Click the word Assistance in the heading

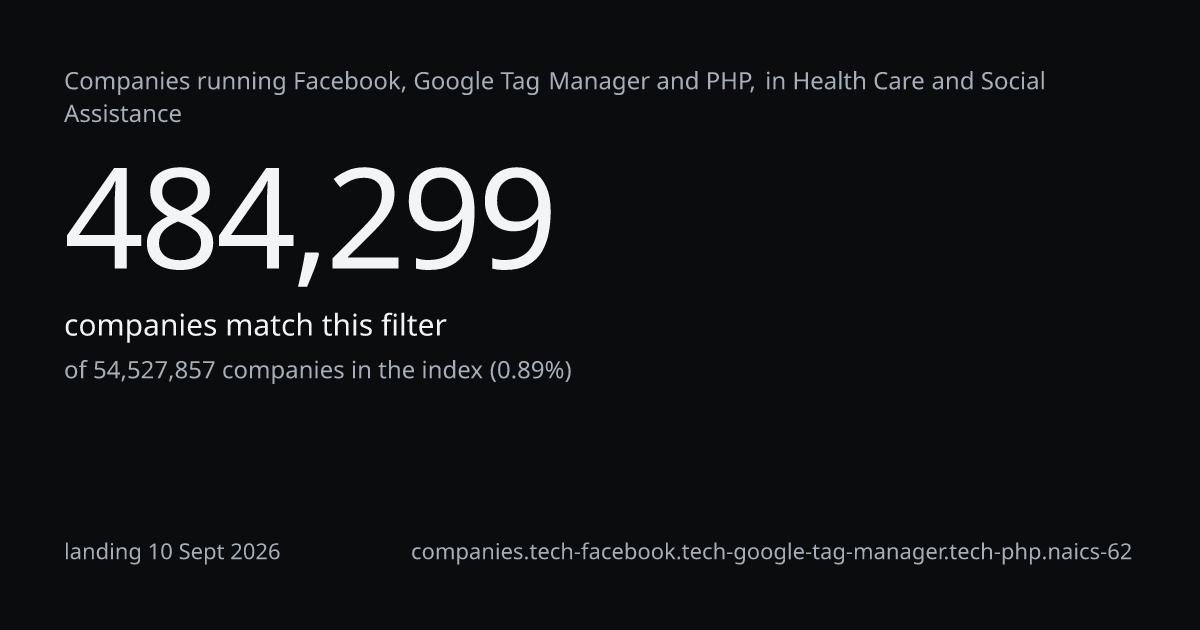pyautogui.click(x=123, y=114)
